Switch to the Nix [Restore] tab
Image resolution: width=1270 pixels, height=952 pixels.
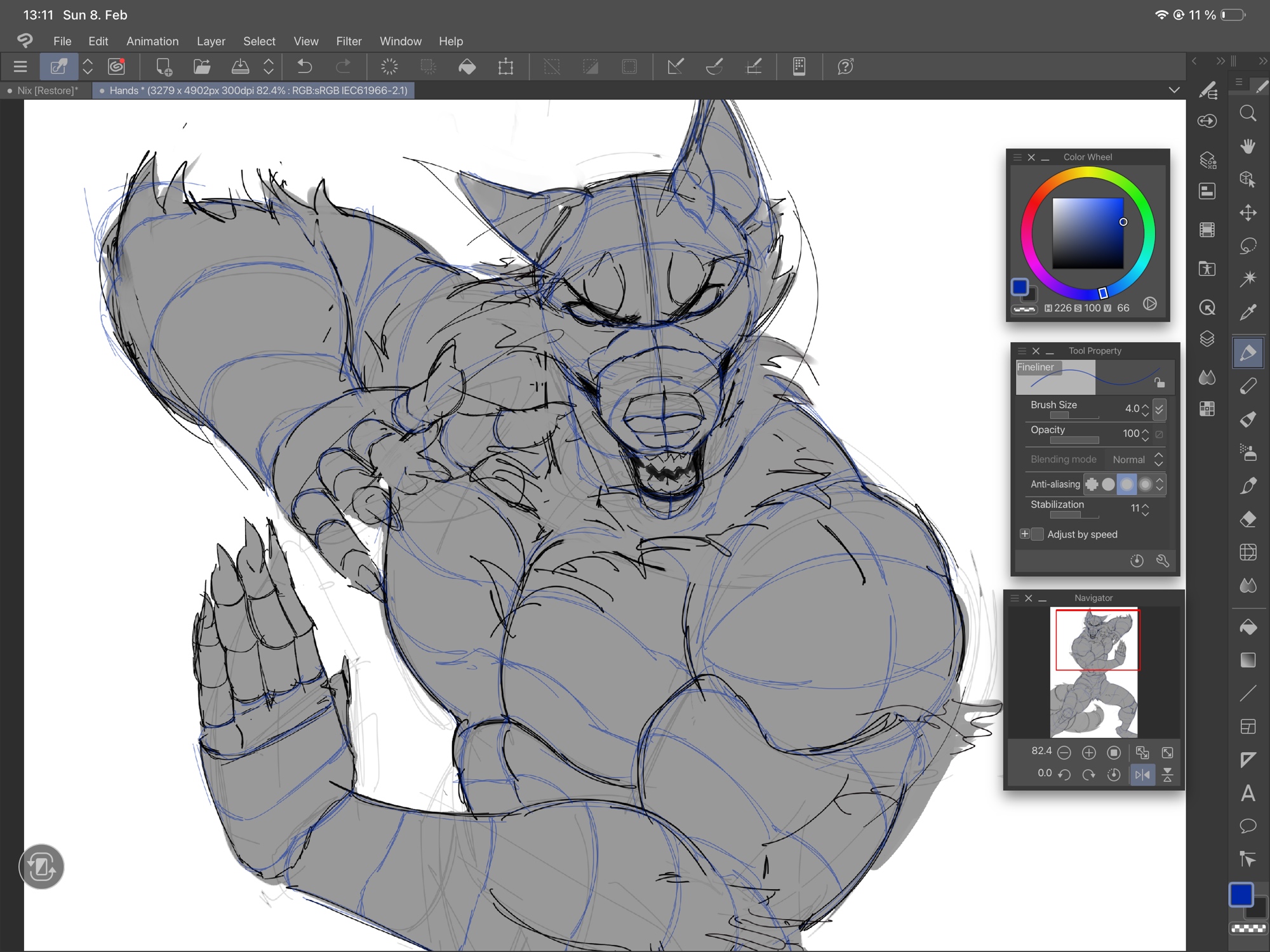click(47, 90)
